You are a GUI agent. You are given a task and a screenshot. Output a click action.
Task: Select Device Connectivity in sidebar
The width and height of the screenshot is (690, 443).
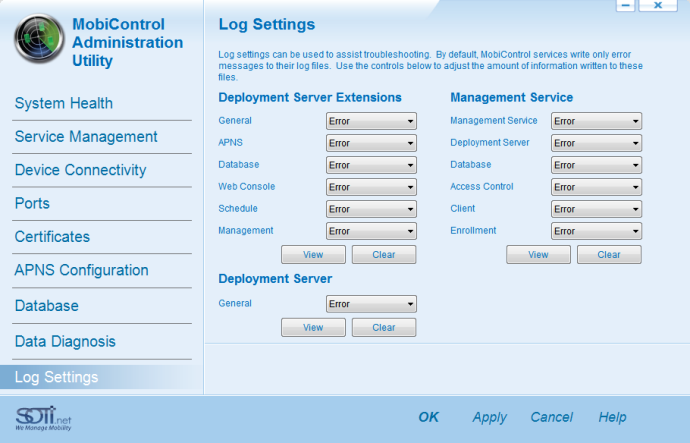(81, 170)
